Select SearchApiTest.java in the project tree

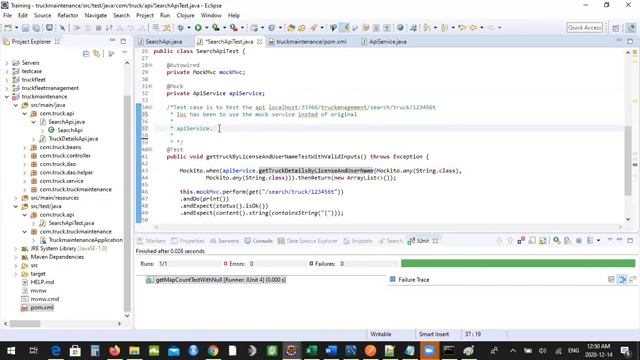[71, 223]
